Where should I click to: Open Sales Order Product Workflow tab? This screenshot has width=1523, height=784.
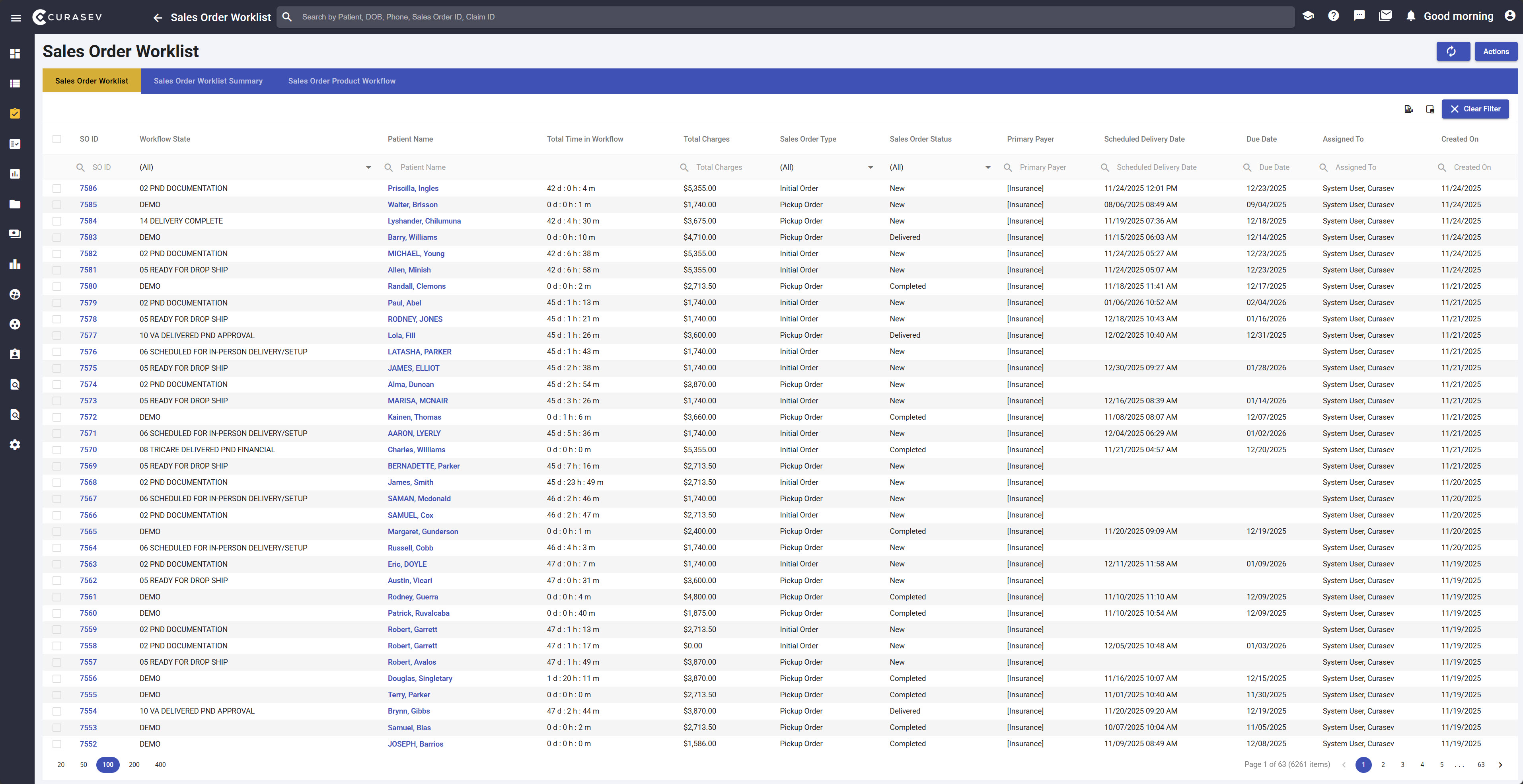[342, 81]
